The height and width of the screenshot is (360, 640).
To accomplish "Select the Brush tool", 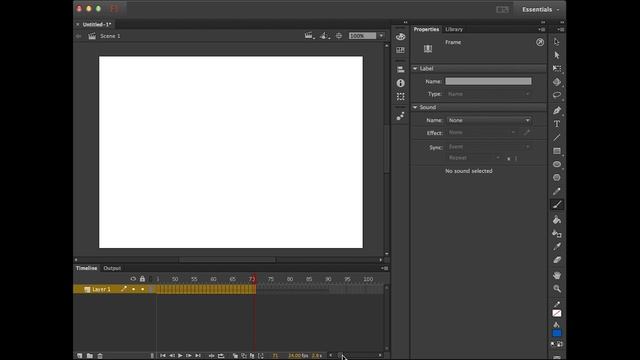I will [x=557, y=204].
